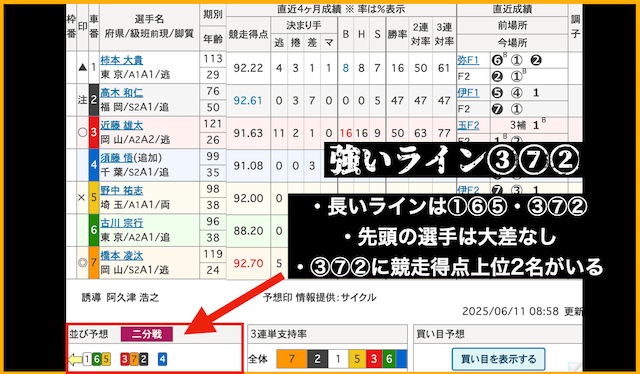Open racer 古川 宗行 profile link

point(122,223)
